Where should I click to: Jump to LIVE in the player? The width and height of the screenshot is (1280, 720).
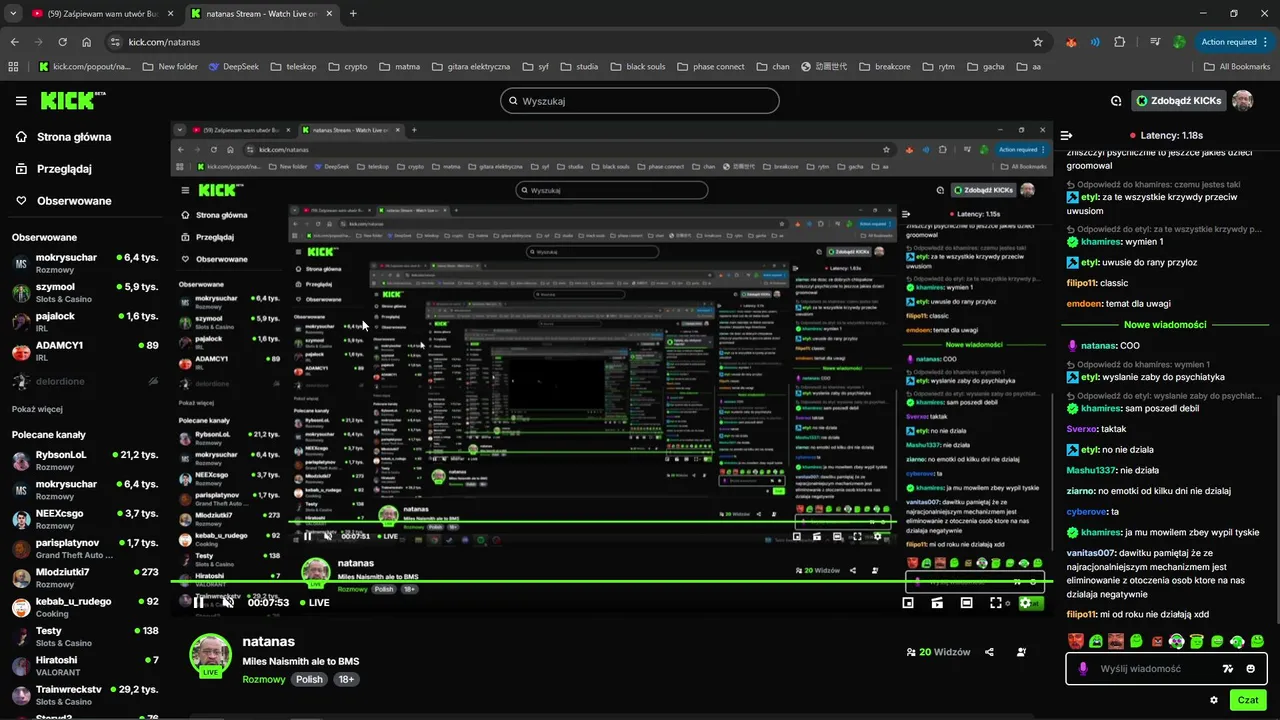click(313, 603)
